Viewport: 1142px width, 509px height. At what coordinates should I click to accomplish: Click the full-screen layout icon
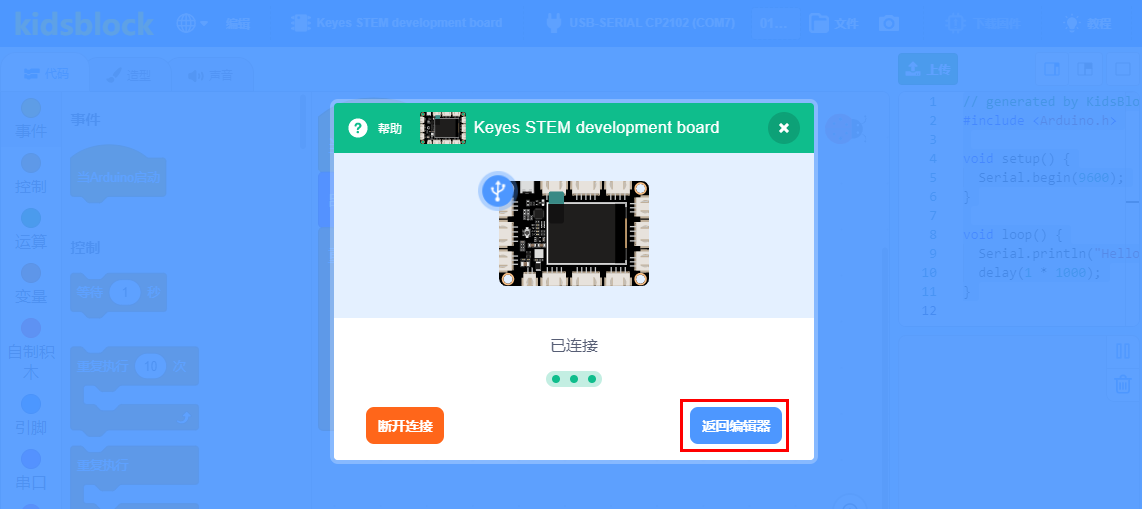click(1122, 69)
